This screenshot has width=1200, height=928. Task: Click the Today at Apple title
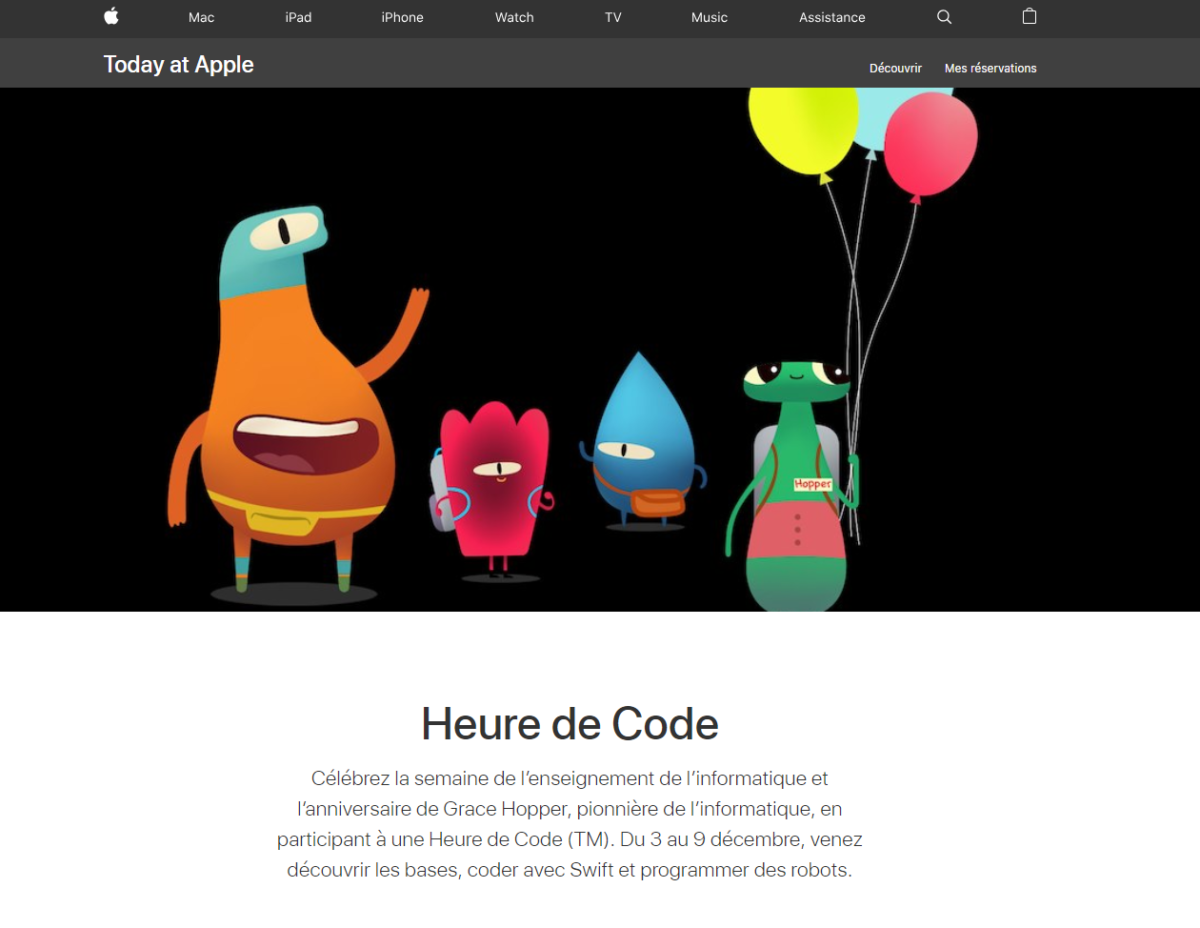click(x=178, y=65)
